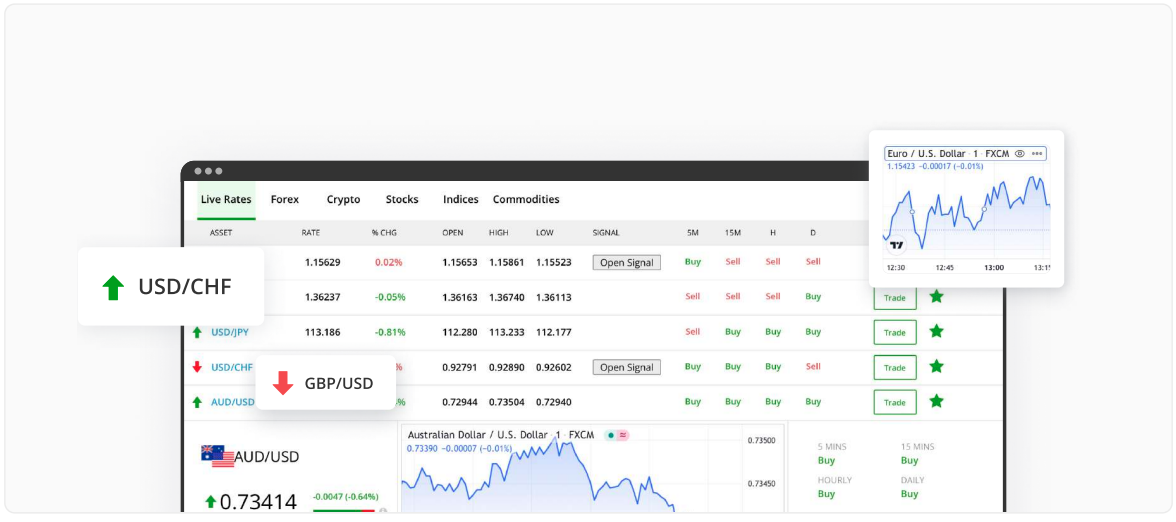Click the large red arrow on the GBP/USD card
This screenshot has height=522, width=1176.
(x=283, y=383)
